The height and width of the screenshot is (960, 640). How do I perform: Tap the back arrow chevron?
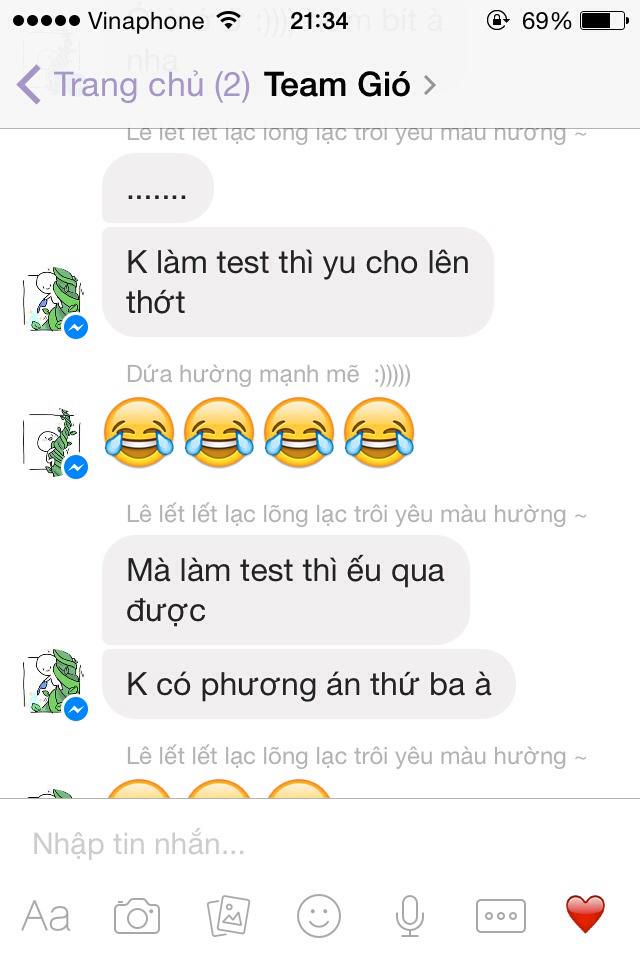tap(29, 84)
